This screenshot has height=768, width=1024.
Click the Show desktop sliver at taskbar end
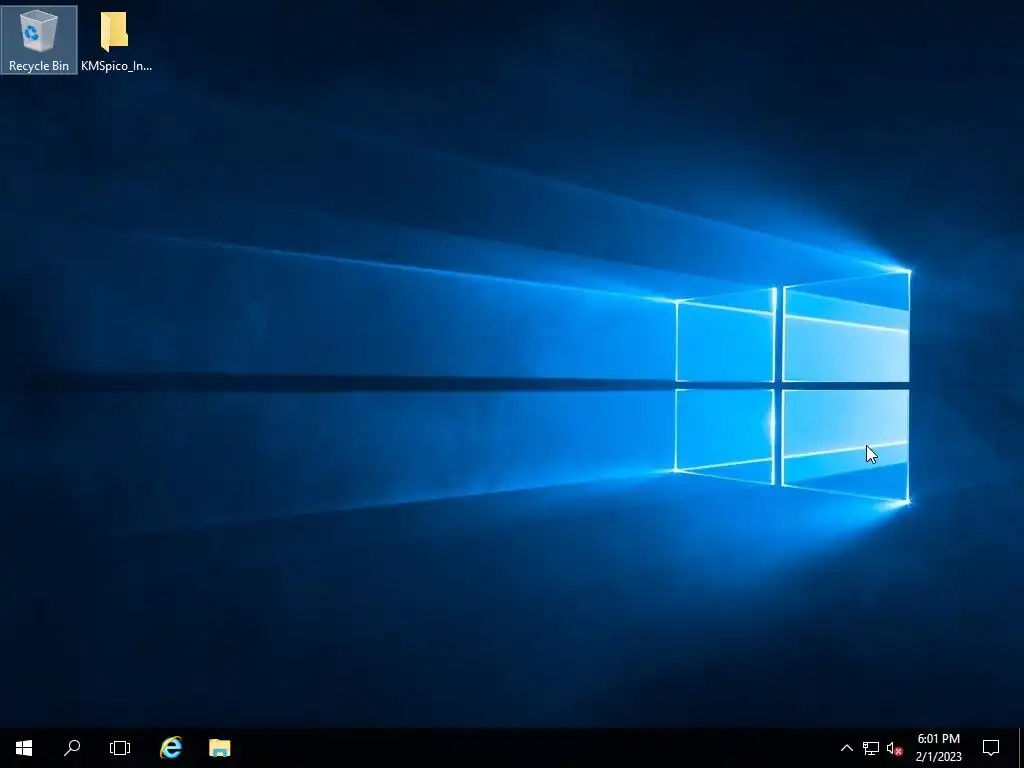pyautogui.click(x=1021, y=748)
